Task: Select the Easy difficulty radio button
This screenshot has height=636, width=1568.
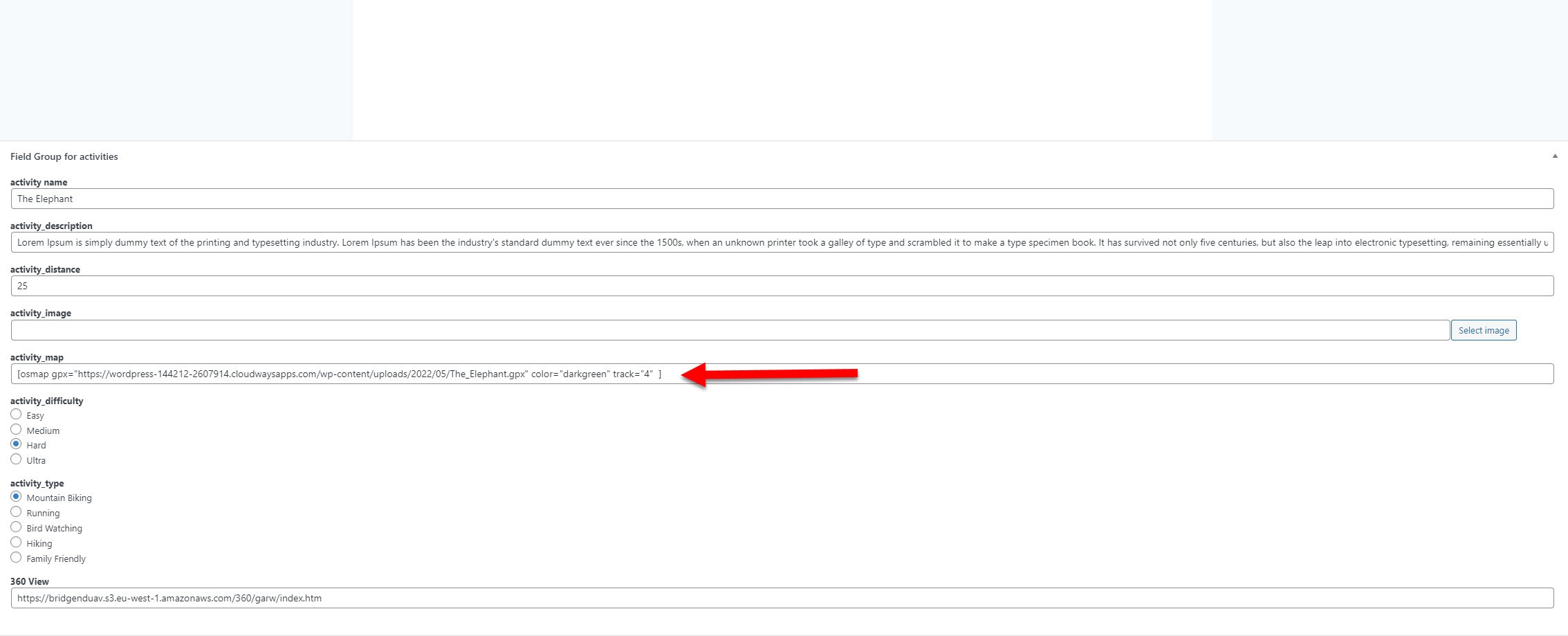Action: pos(16,414)
